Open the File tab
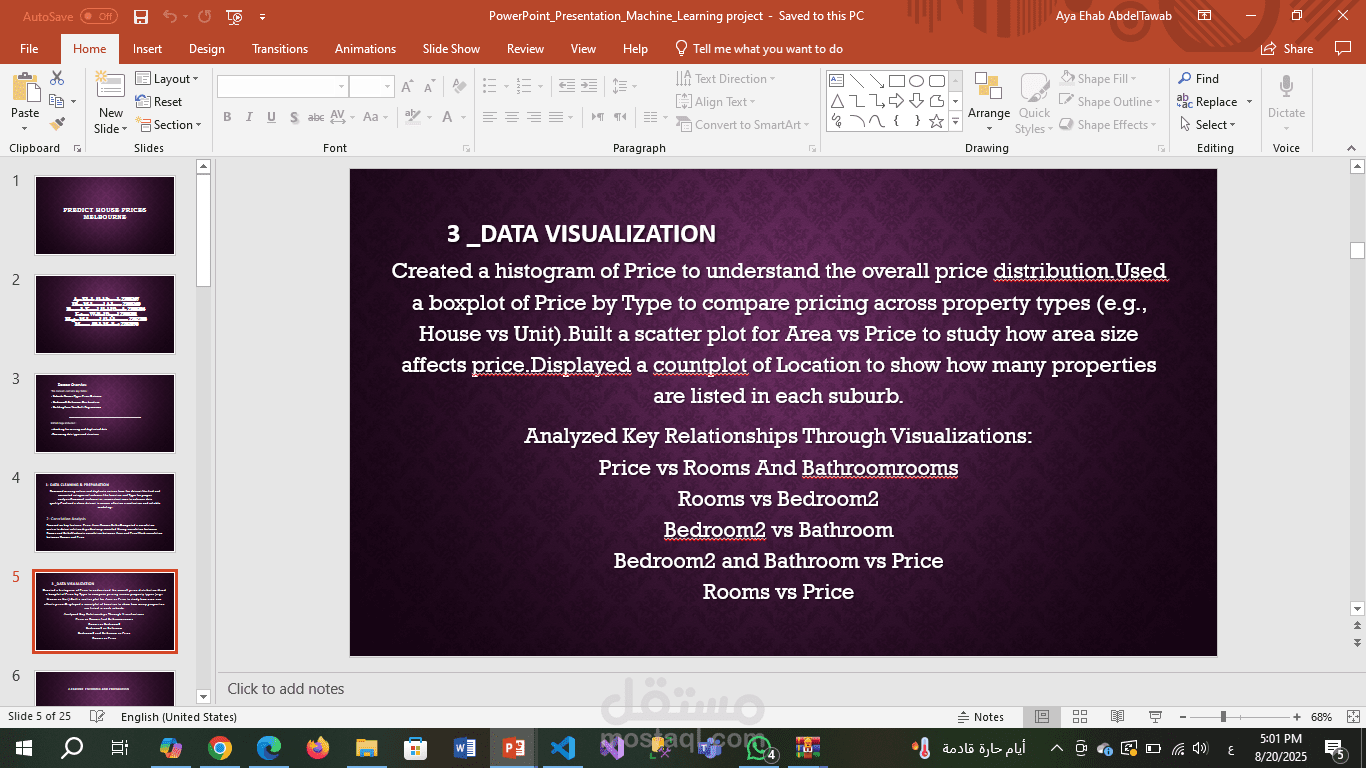Viewport: 1366px width, 768px height. point(29,49)
